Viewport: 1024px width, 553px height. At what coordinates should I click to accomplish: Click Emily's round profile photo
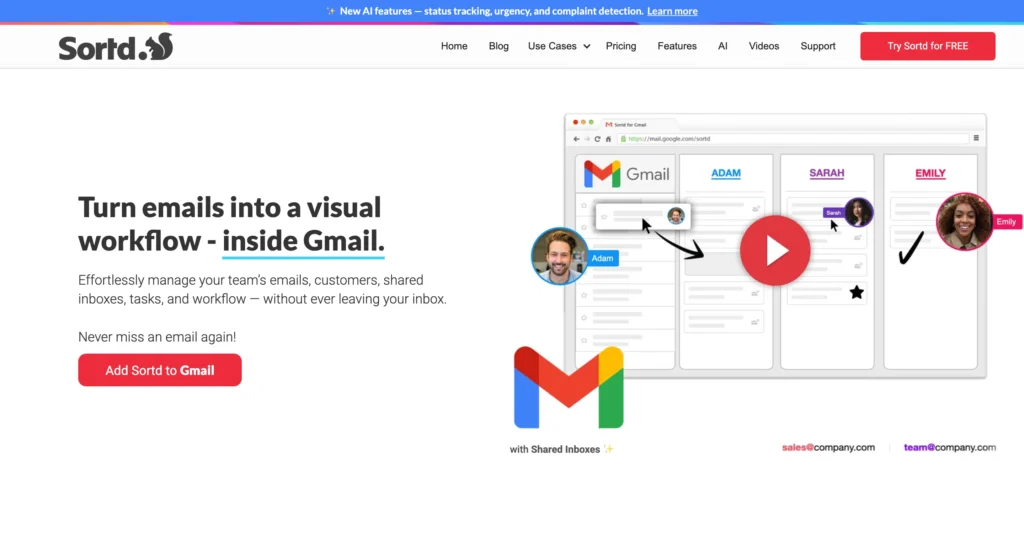964,221
